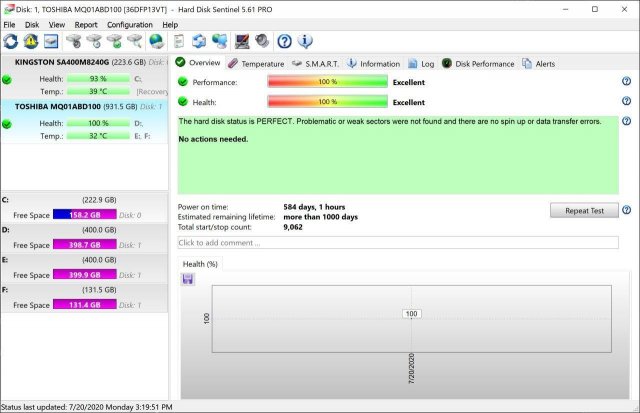Click the save floppy icon above health graph
This screenshot has width=640, height=413.
point(187,279)
